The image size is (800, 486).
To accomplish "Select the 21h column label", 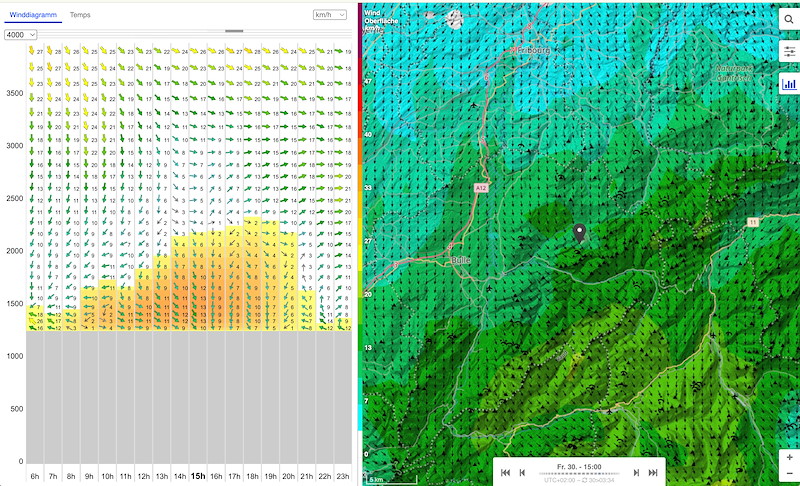I will (307, 476).
